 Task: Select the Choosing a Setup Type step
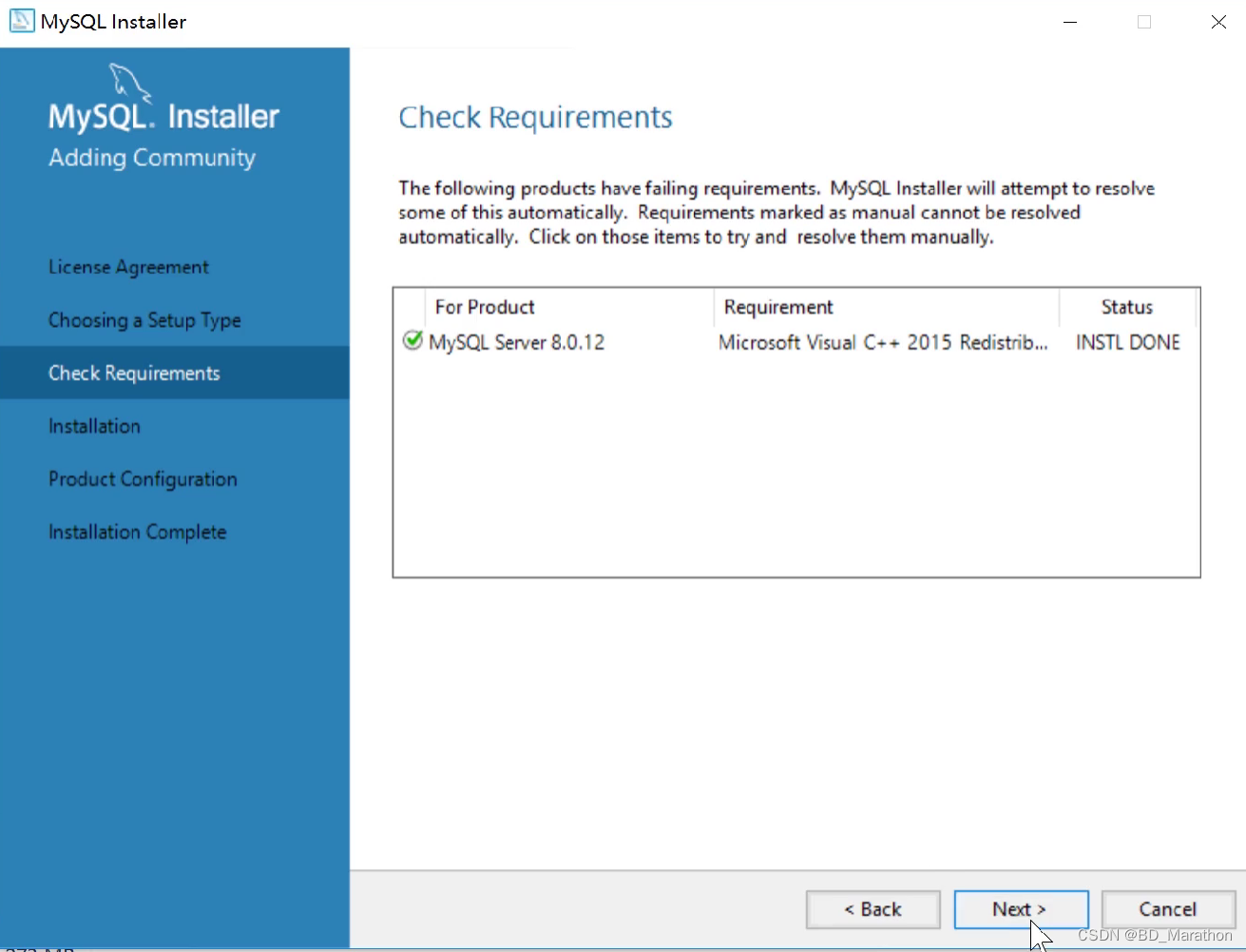tap(144, 320)
